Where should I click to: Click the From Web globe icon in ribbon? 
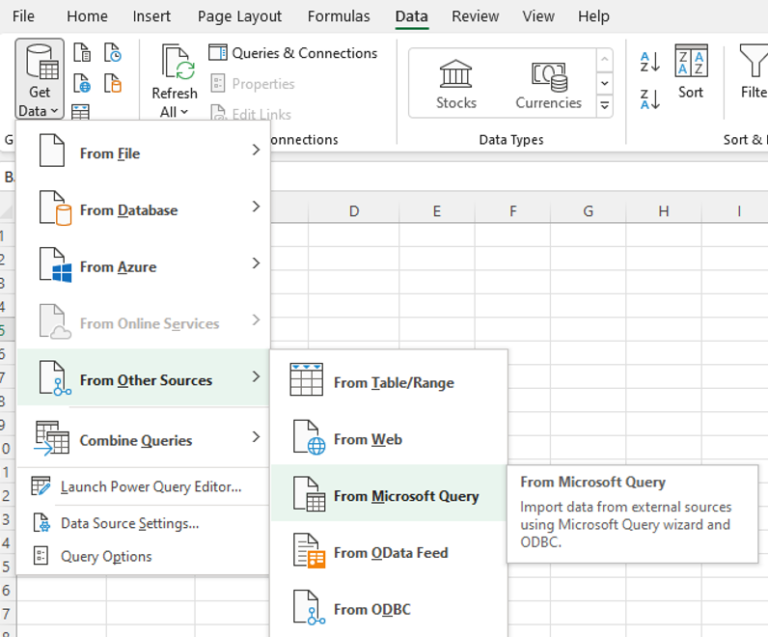pyautogui.click(x=82, y=83)
